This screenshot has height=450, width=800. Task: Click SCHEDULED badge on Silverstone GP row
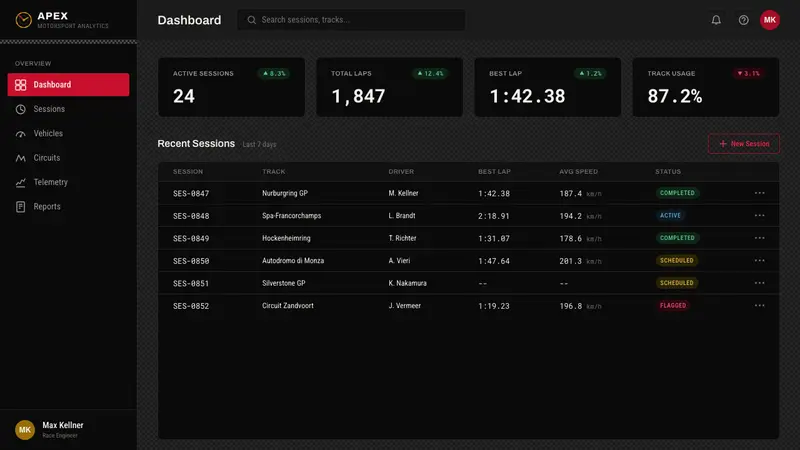(677, 283)
